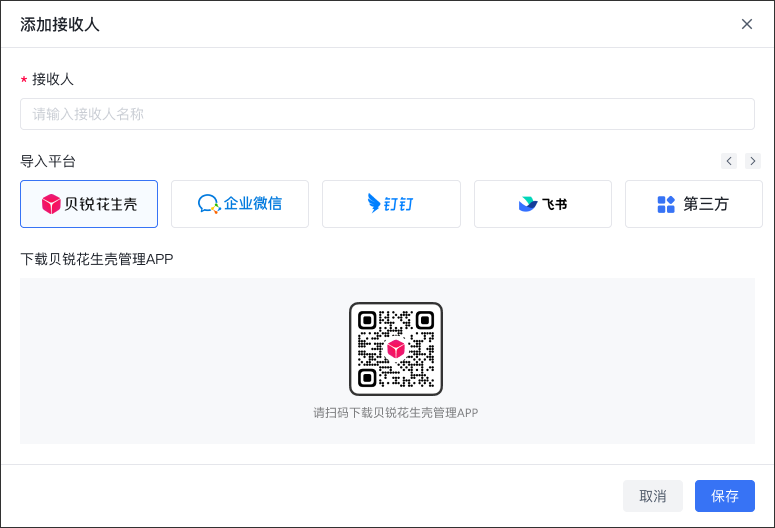This screenshot has width=775, height=528.
Task: Click the 请扫码下载贝锐花生壳管理APP caption
Action: [x=396, y=412]
